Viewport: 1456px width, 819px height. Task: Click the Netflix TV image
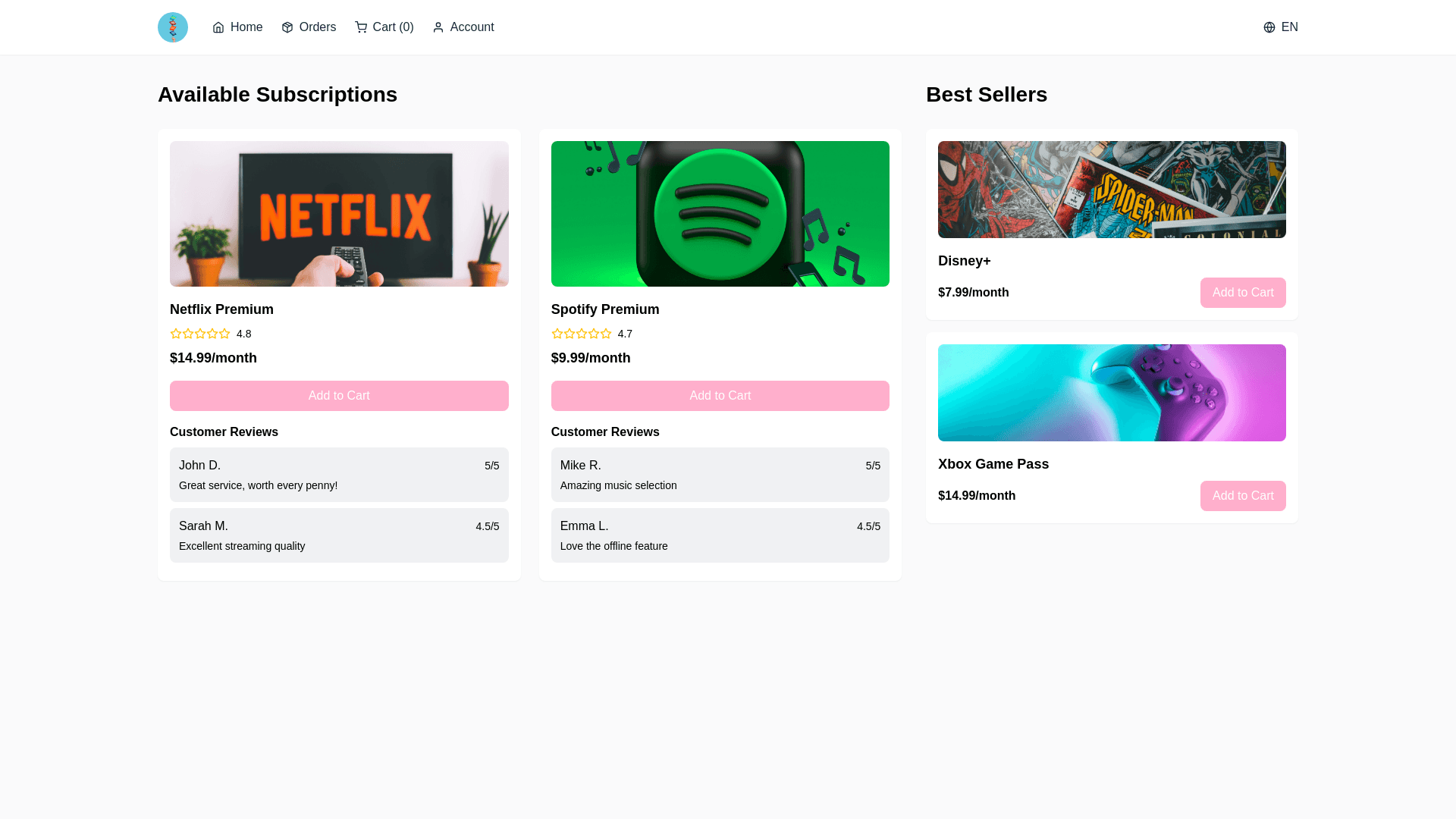click(x=339, y=214)
